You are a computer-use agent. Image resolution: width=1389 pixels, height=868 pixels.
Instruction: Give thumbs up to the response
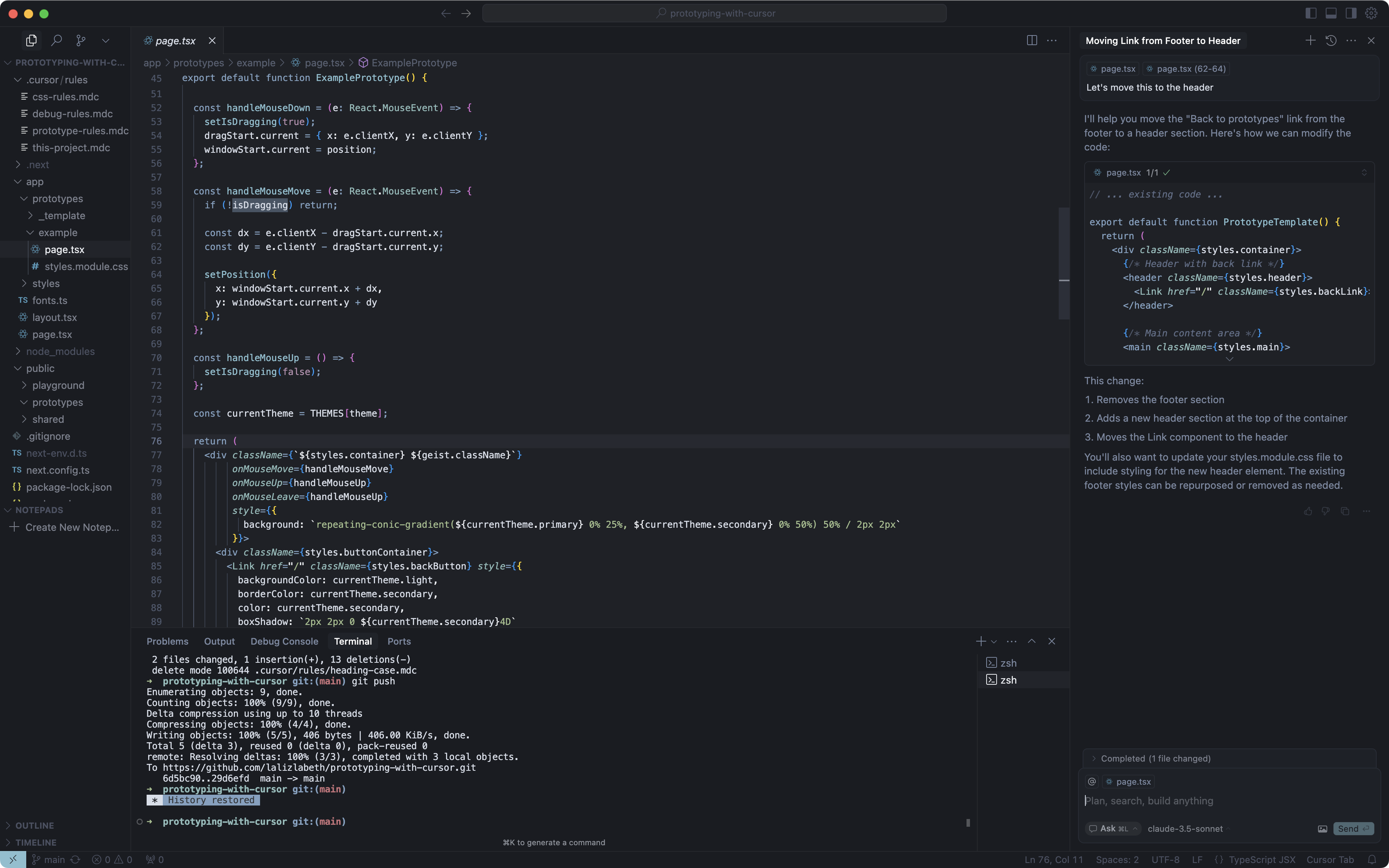click(1308, 511)
